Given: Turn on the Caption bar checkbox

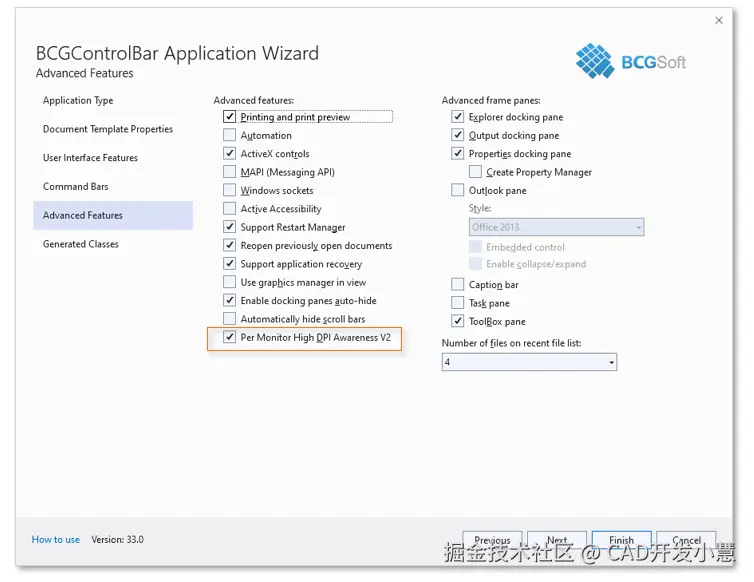Looking at the screenshot, I should 457,284.
